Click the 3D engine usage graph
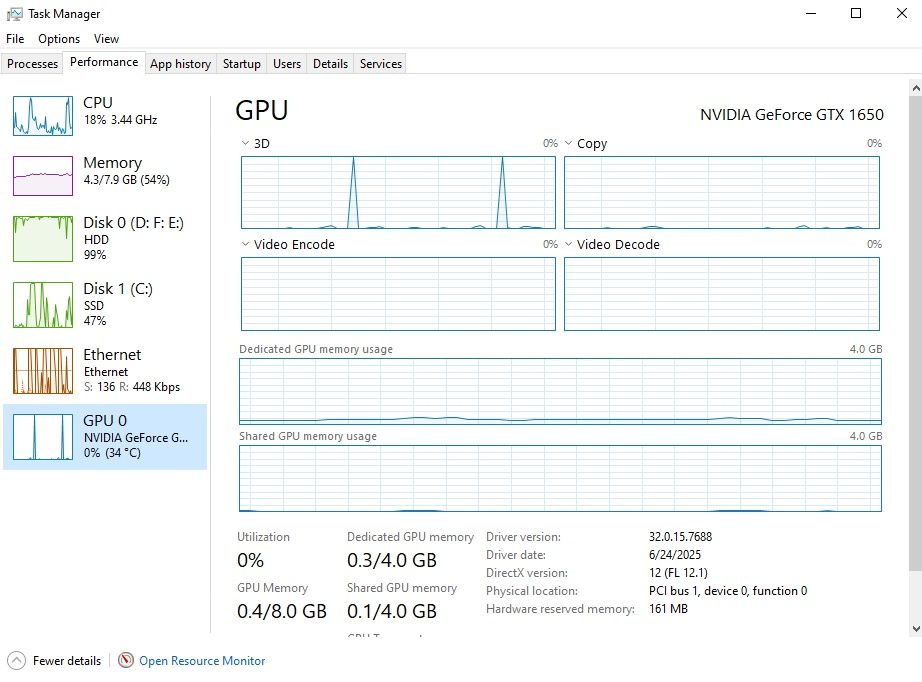Screen dimensions: 922x682 pos(398,193)
